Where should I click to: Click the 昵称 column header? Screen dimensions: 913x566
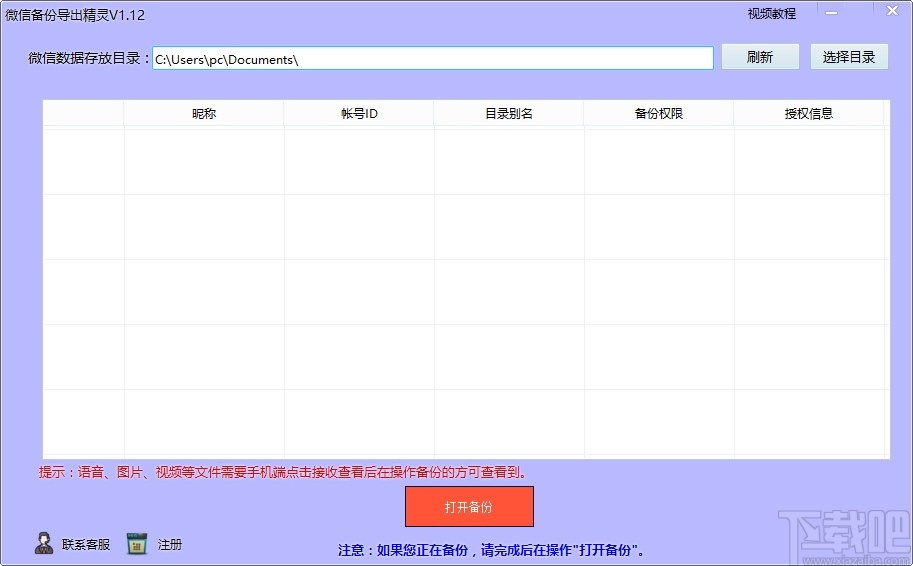click(204, 114)
